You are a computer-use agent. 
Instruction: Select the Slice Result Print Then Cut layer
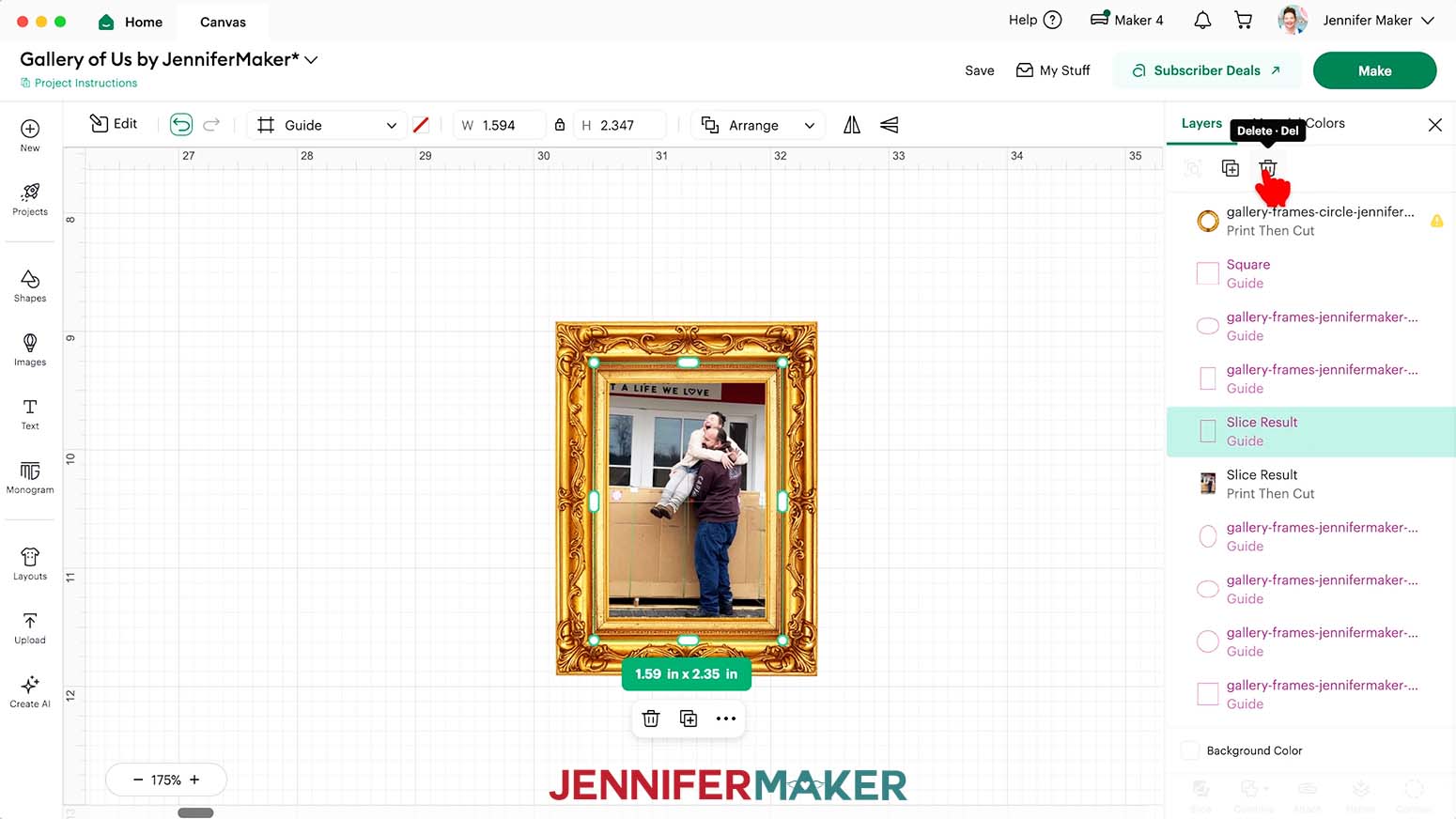pyautogui.click(x=1310, y=484)
